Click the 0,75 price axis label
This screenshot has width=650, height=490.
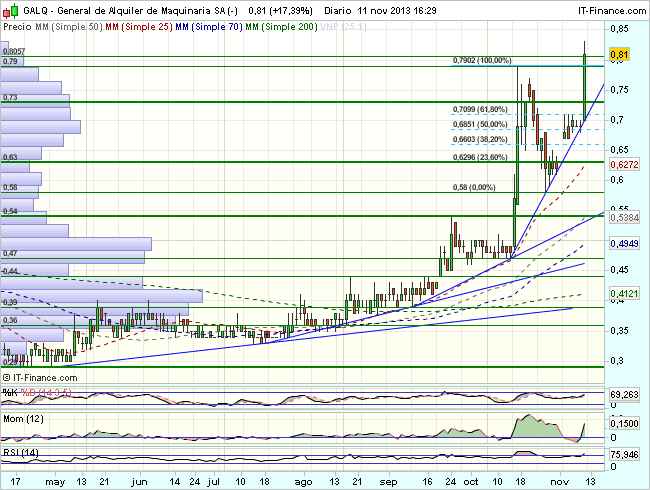[x=619, y=90]
